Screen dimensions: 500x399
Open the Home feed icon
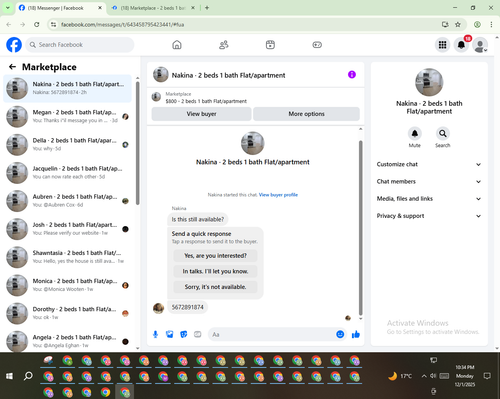(177, 45)
